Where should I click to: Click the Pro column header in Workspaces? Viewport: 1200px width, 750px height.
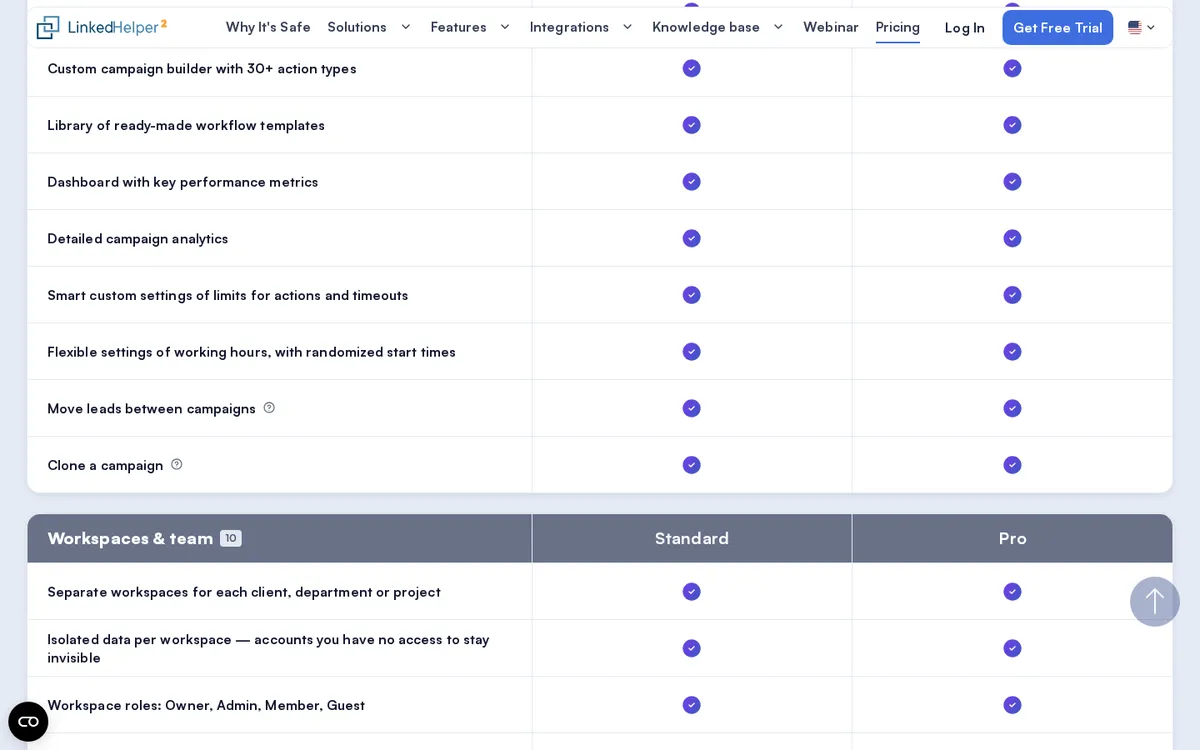(x=1012, y=538)
